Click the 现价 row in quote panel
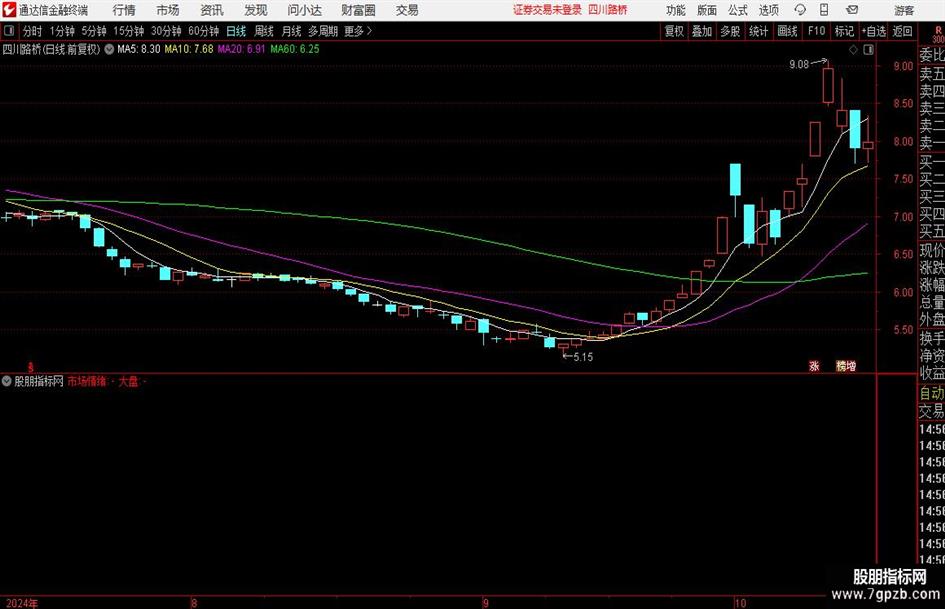 point(931,250)
